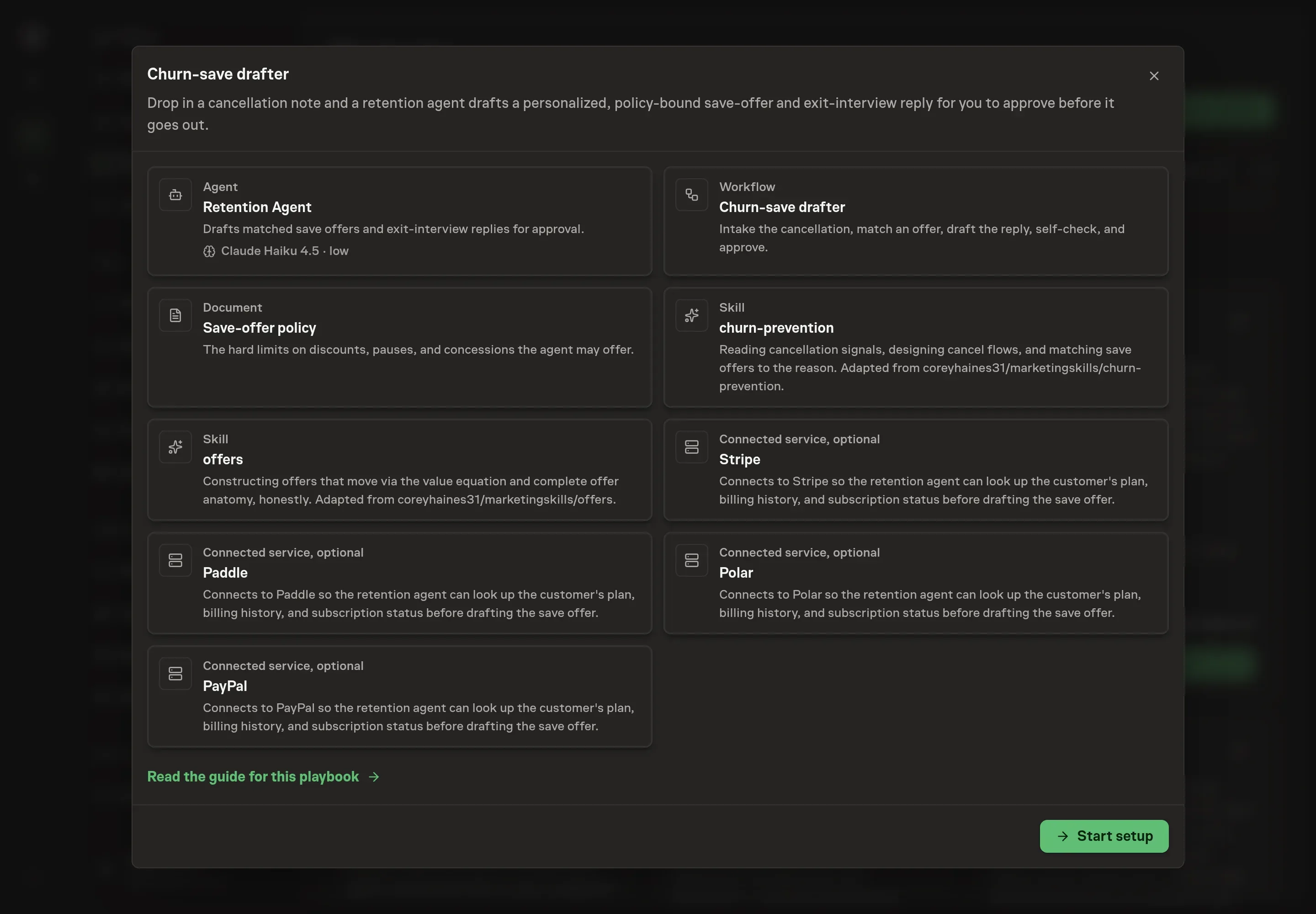This screenshot has height=914, width=1316.
Task: Click the Retention Agent description text
Action: pos(393,229)
